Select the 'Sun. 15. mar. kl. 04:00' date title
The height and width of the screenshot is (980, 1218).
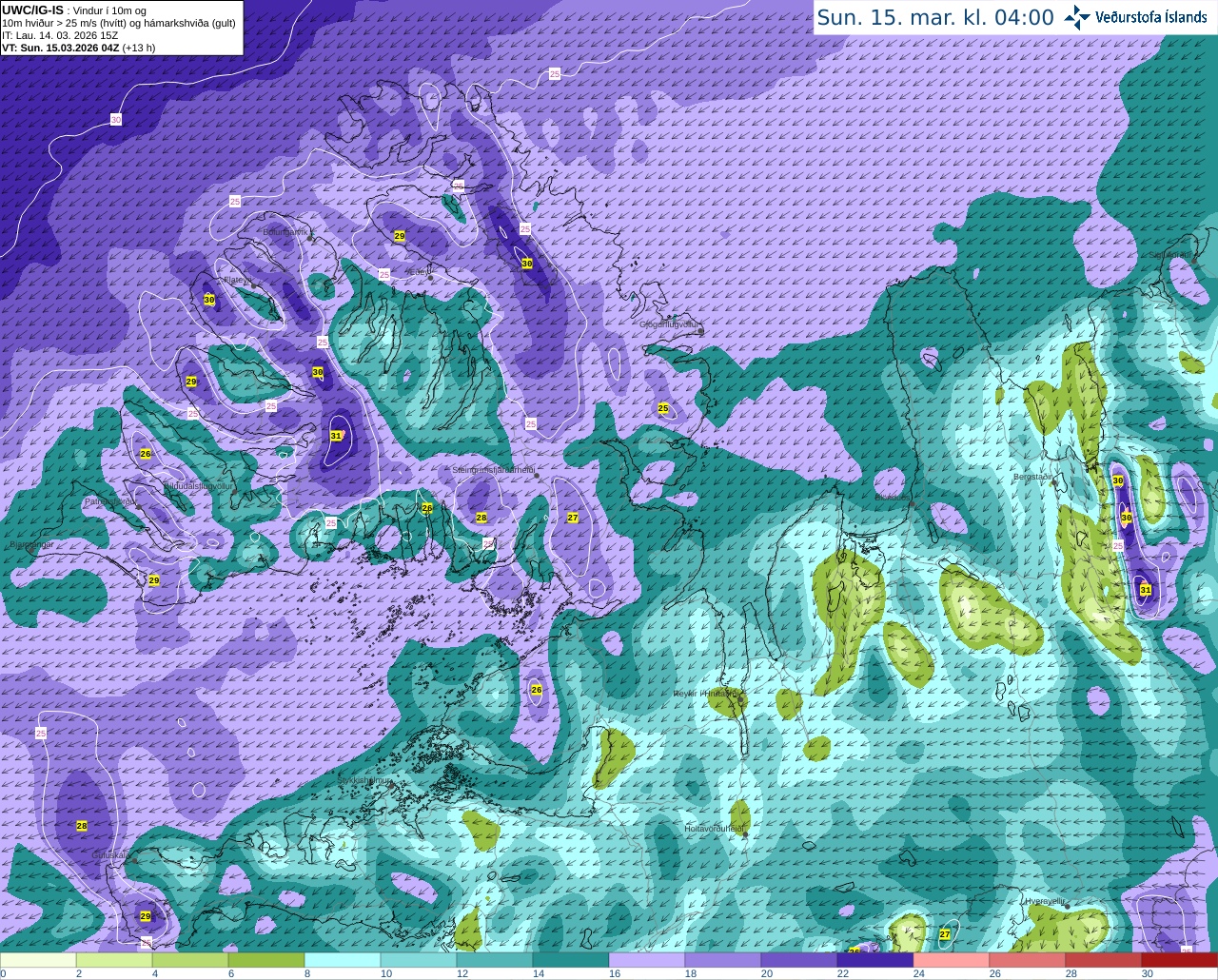[935, 17]
